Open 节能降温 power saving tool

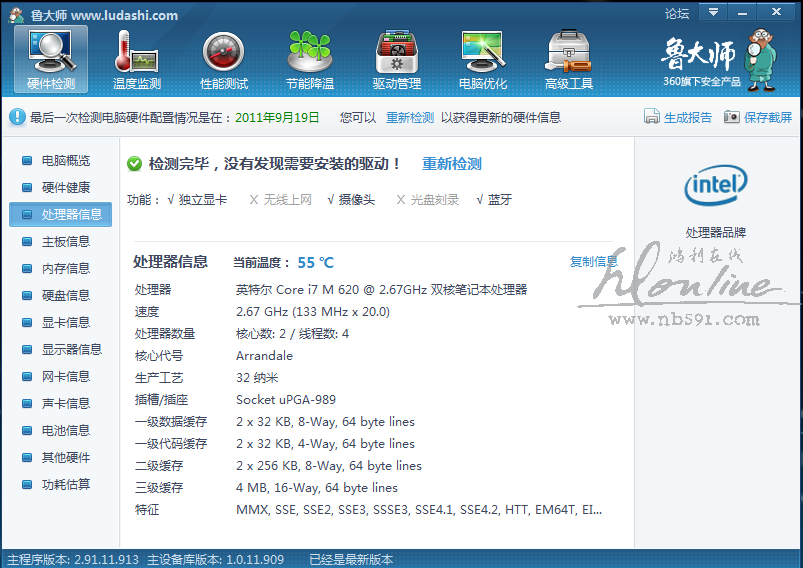pyautogui.click(x=310, y=59)
